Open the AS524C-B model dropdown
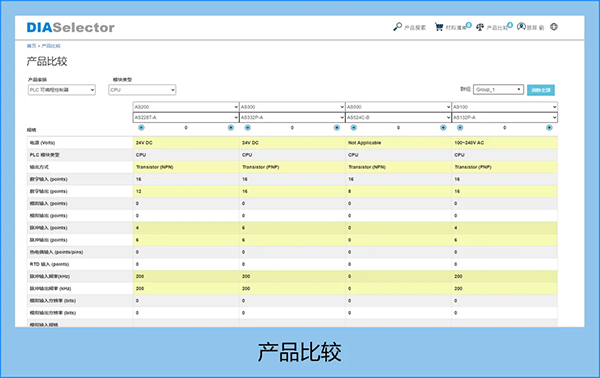600x378 pixels. (398, 117)
